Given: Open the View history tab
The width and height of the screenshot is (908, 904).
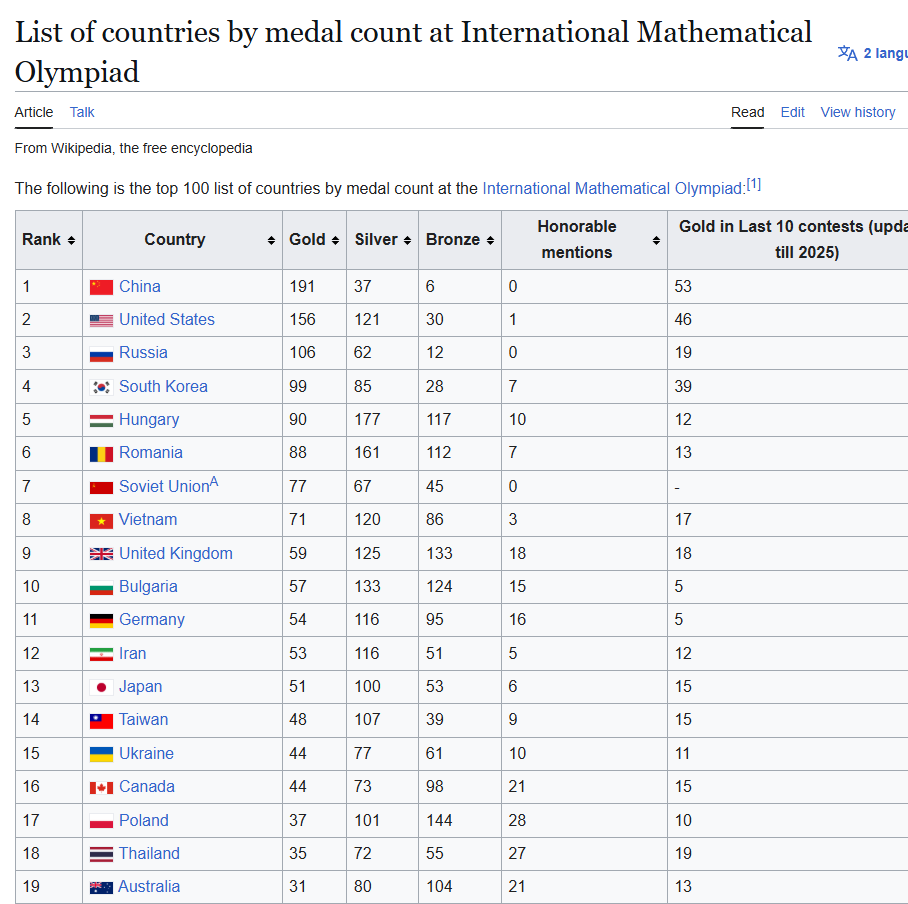Looking at the screenshot, I should click(x=858, y=112).
